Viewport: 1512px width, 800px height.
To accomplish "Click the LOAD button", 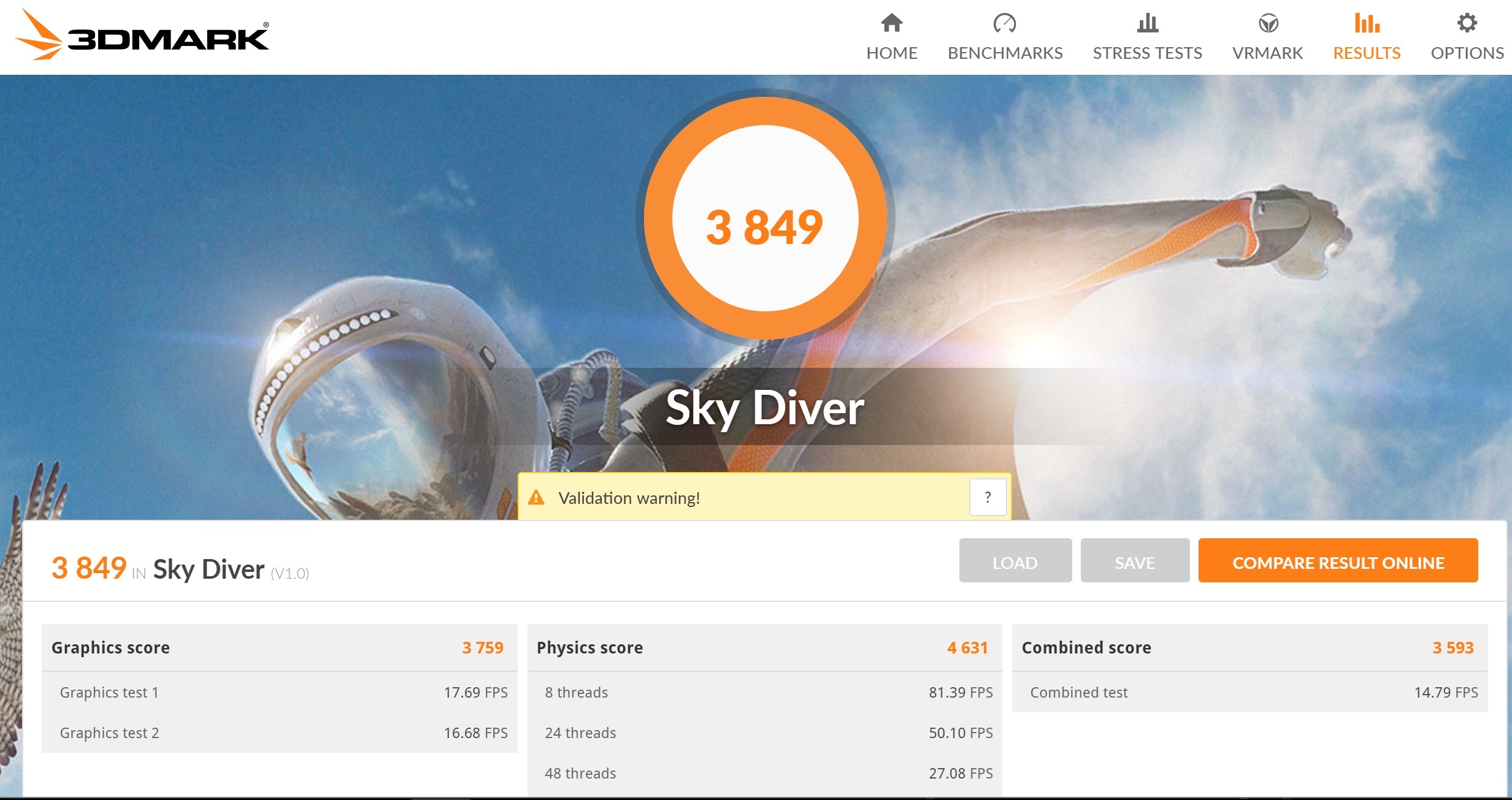I will (1015, 560).
